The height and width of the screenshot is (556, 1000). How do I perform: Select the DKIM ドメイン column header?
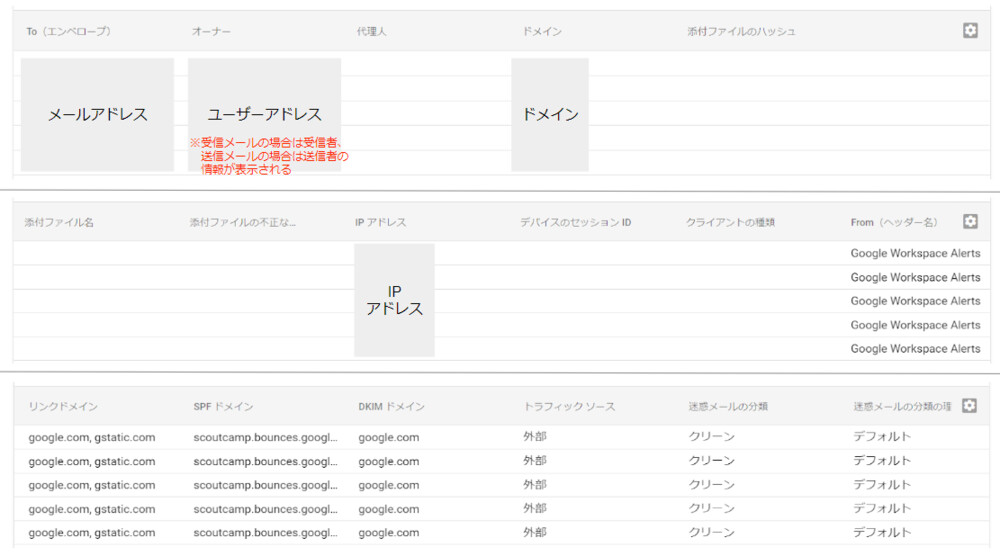point(391,407)
